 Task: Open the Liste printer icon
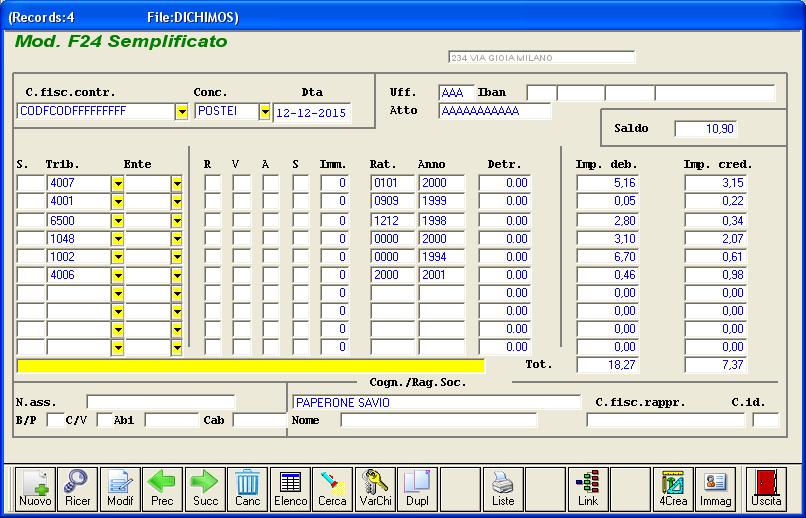pyautogui.click(x=503, y=489)
